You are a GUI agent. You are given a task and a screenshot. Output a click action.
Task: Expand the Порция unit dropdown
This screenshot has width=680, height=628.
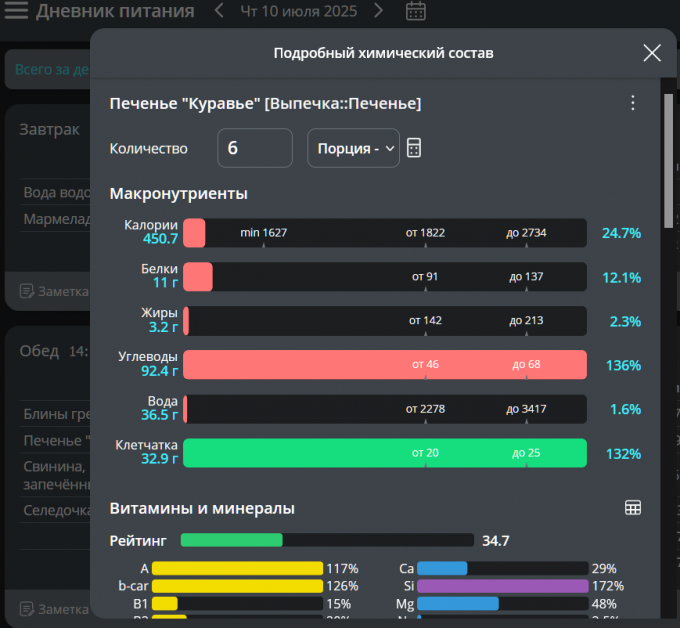(x=353, y=148)
